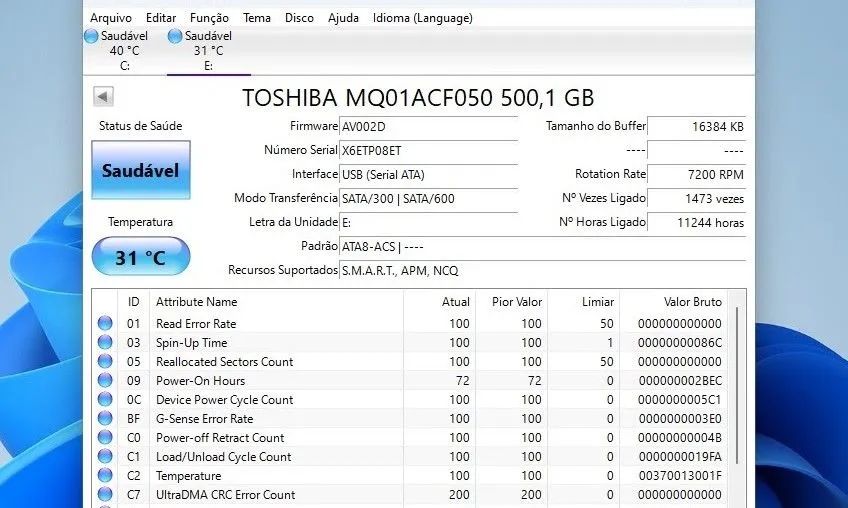Open the Arquivo menu
The height and width of the screenshot is (508, 848).
(111, 18)
